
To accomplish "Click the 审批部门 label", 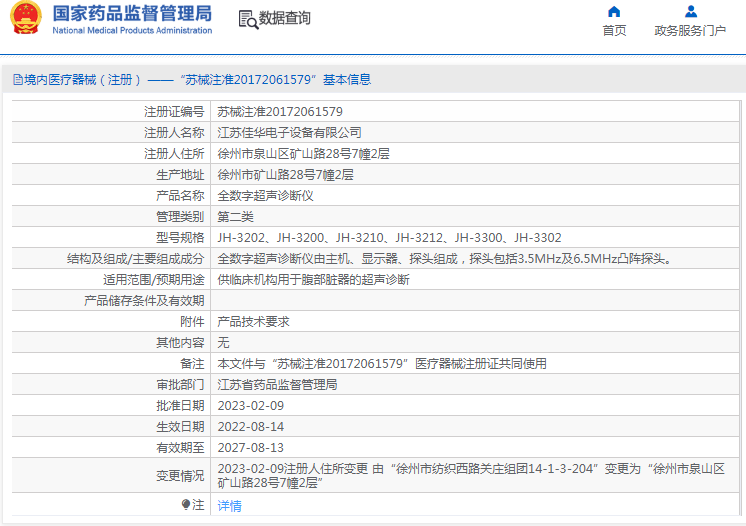I will click(x=180, y=384).
